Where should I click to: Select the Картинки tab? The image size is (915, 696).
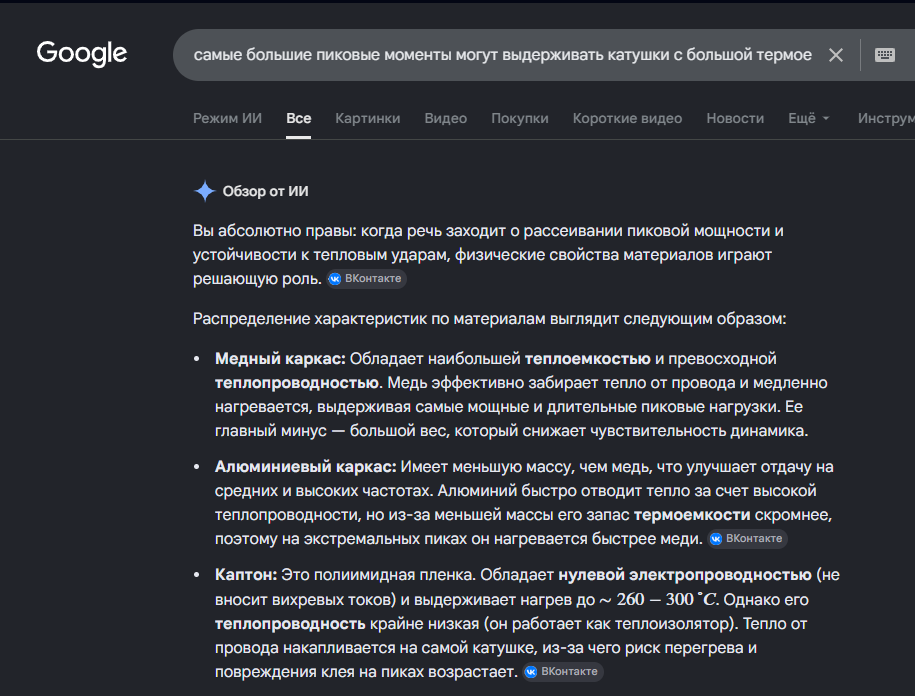pos(368,118)
